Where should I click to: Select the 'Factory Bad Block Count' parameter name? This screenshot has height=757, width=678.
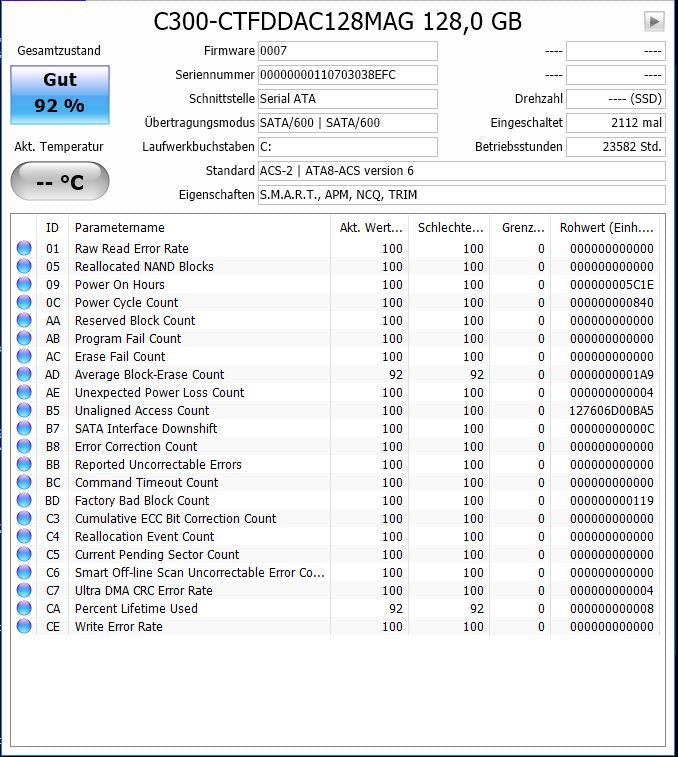point(142,500)
